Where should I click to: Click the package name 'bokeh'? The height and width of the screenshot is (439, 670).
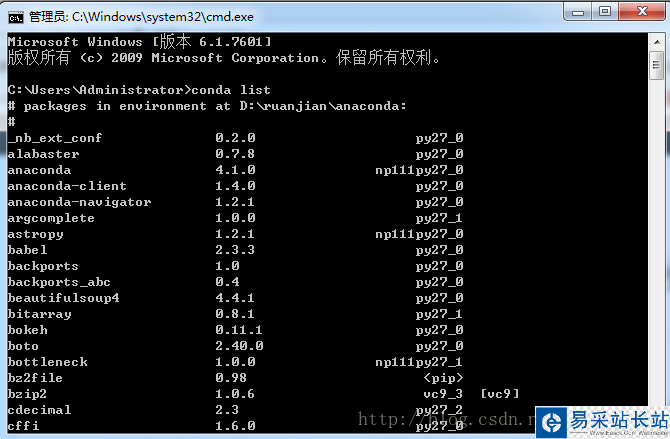pos(27,330)
